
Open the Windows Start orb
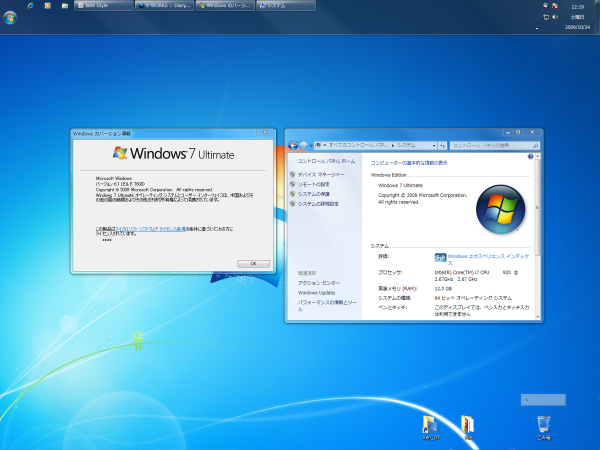pyautogui.click(x=10, y=18)
